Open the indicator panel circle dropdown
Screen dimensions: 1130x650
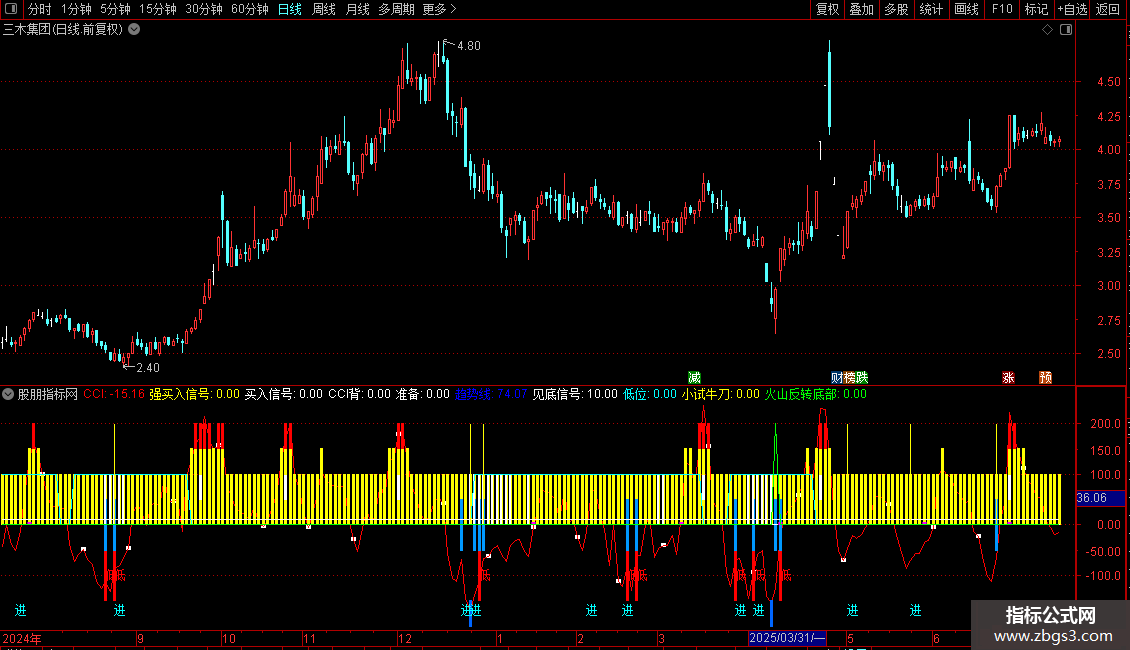8,394
